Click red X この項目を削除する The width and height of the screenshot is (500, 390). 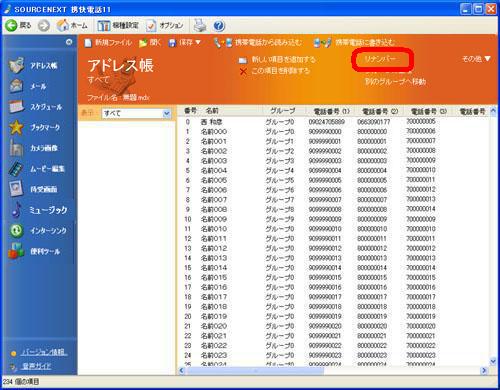click(x=243, y=71)
